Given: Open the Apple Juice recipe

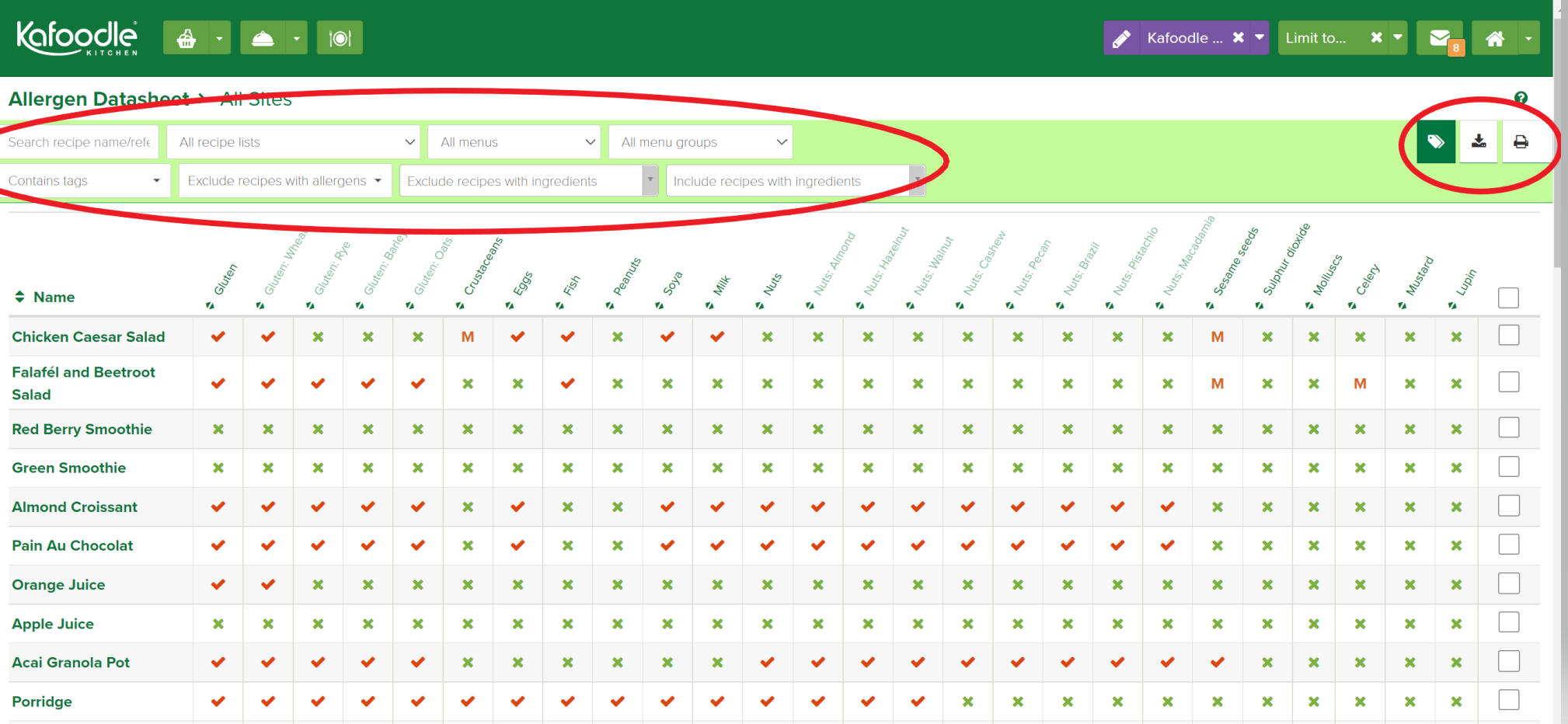Looking at the screenshot, I should tap(53, 624).
